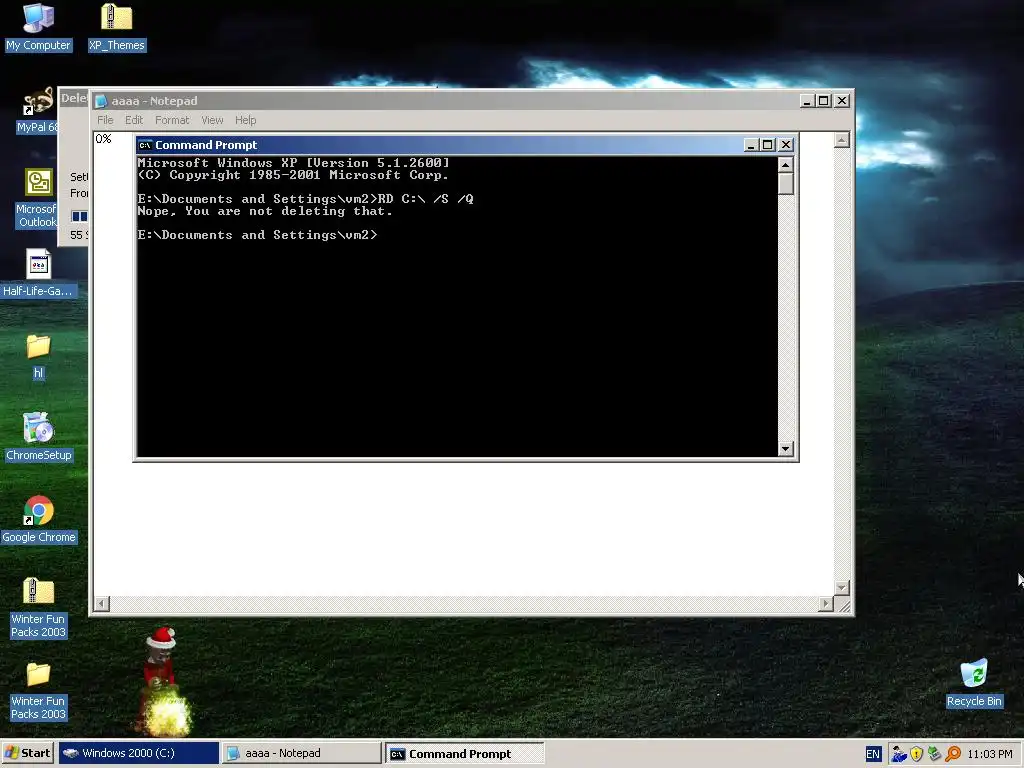This screenshot has width=1024, height=768.
Task: Open the Notepad View menu
Action: (212, 120)
